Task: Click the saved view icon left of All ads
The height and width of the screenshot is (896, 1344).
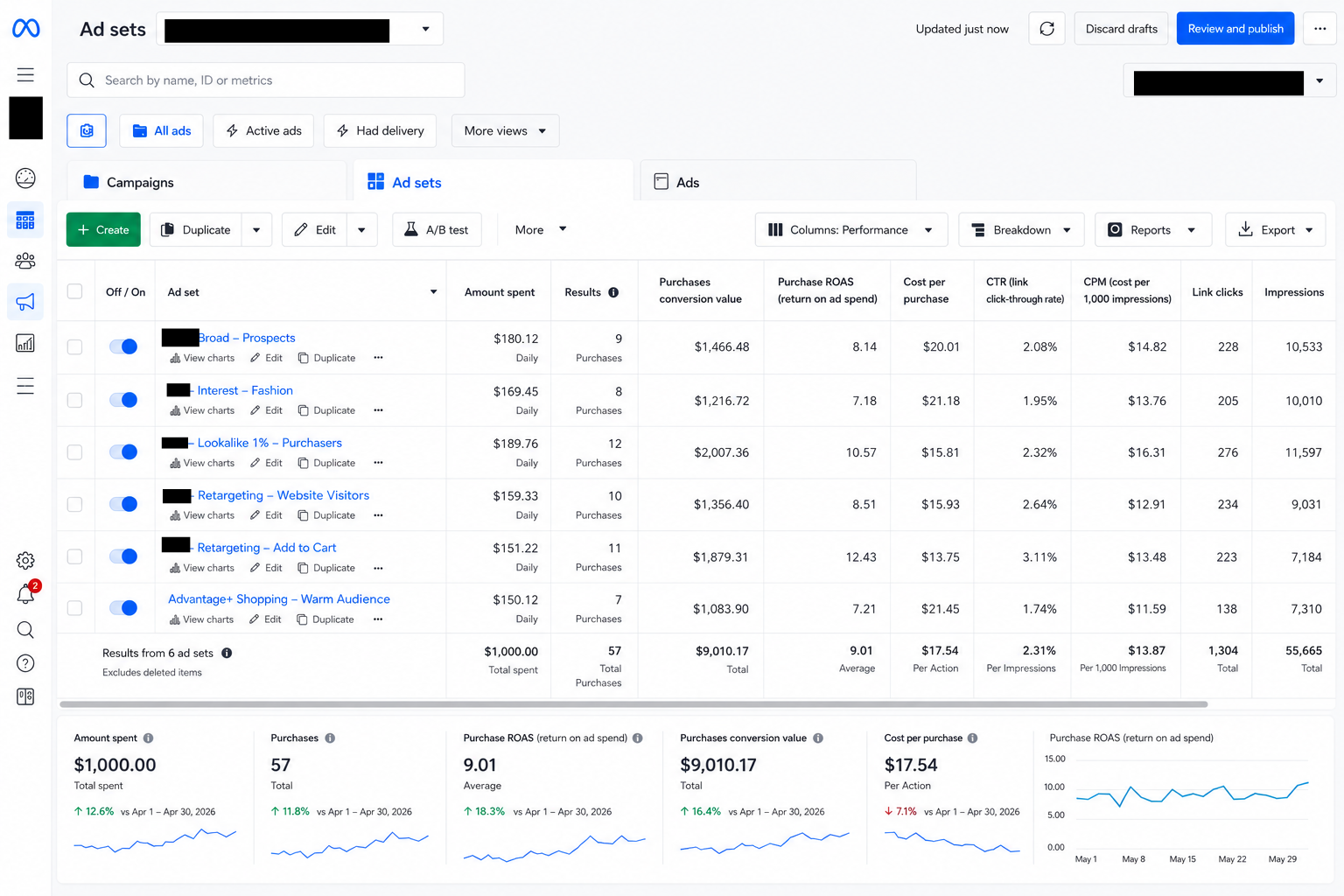Action: (87, 130)
